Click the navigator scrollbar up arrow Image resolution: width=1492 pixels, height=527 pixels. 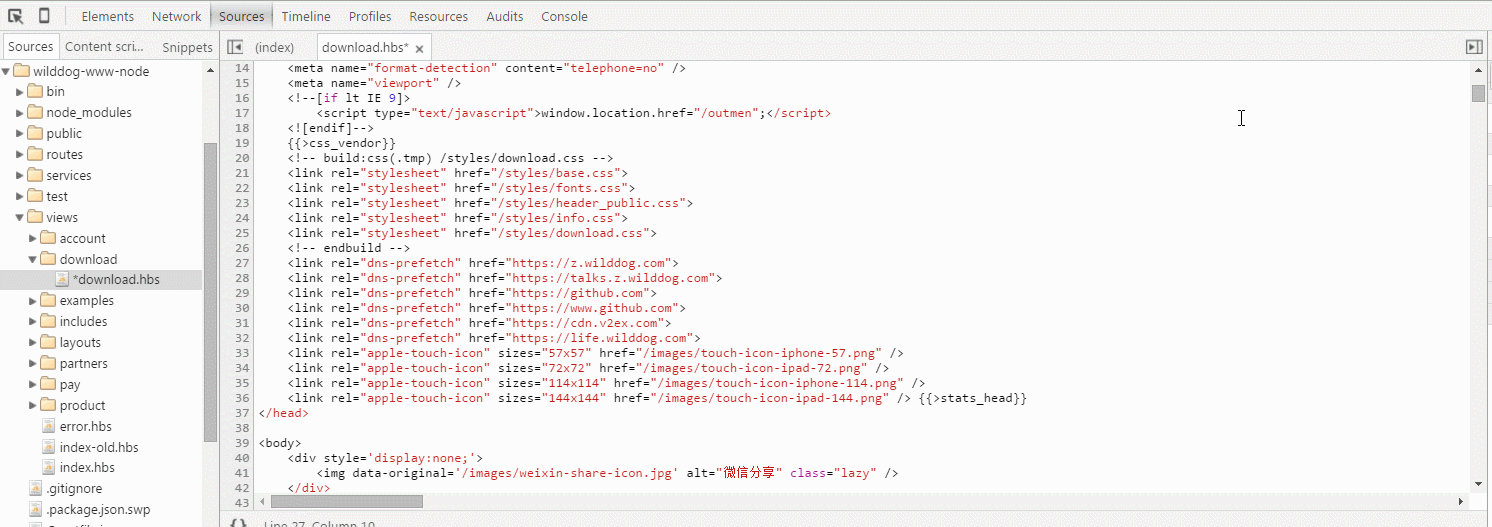pyautogui.click(x=210, y=71)
